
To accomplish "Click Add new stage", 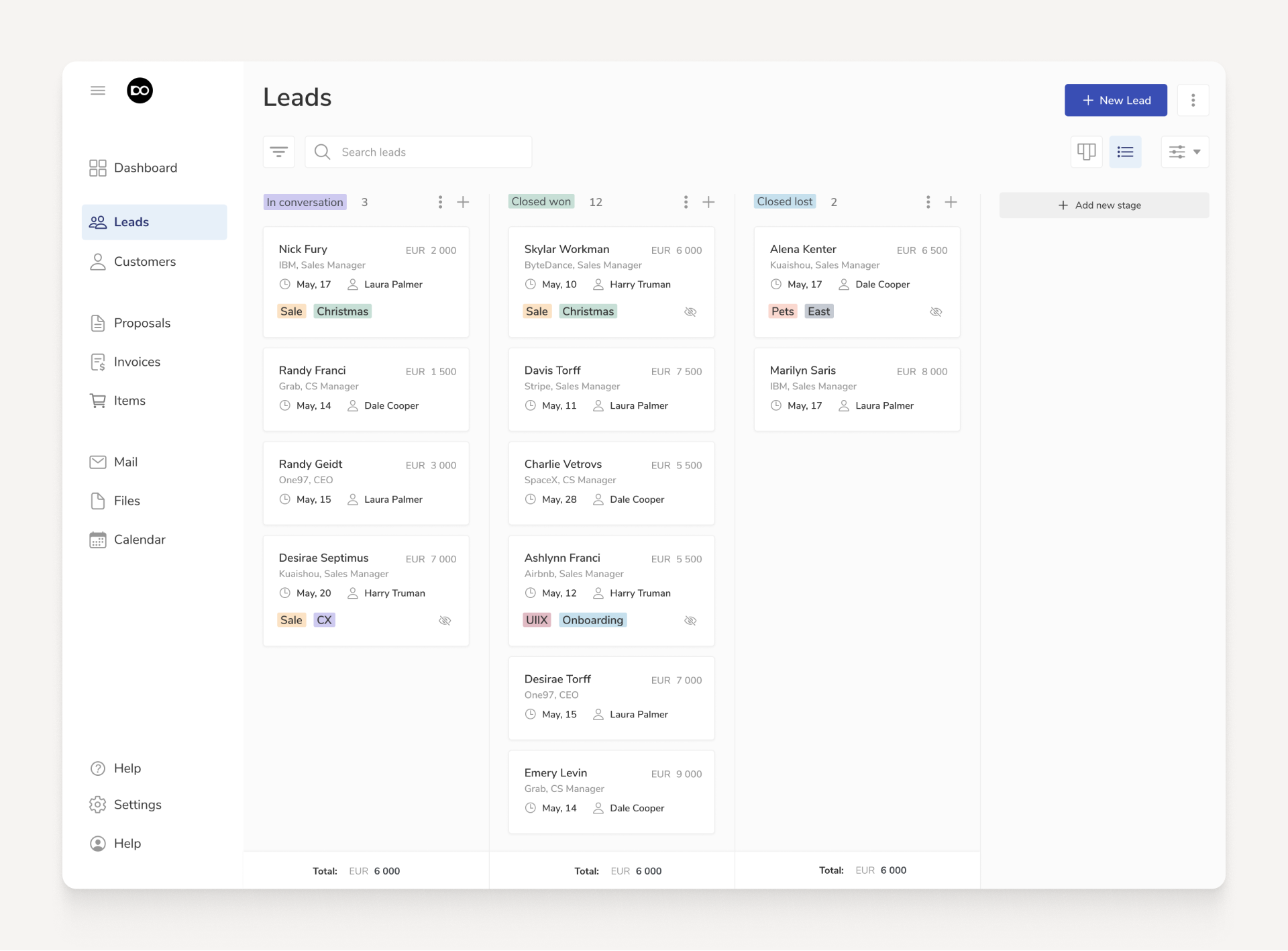I will [1104, 205].
